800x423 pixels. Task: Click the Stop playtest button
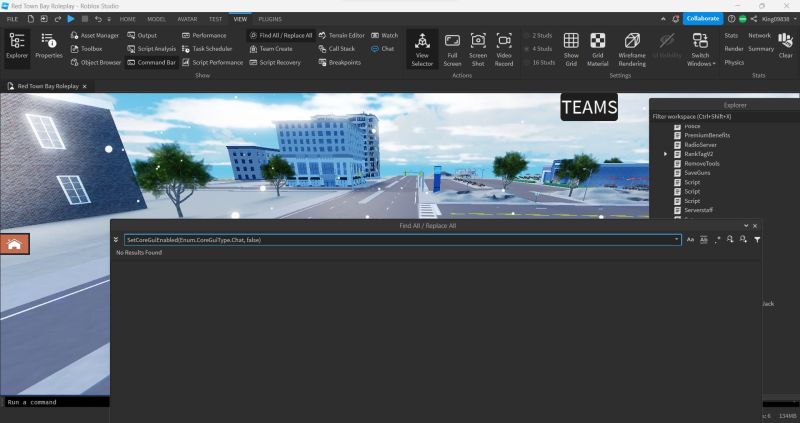tap(85, 19)
